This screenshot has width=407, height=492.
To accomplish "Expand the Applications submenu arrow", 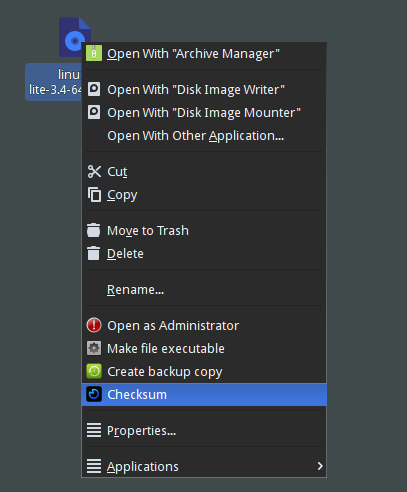I will pyautogui.click(x=320, y=466).
